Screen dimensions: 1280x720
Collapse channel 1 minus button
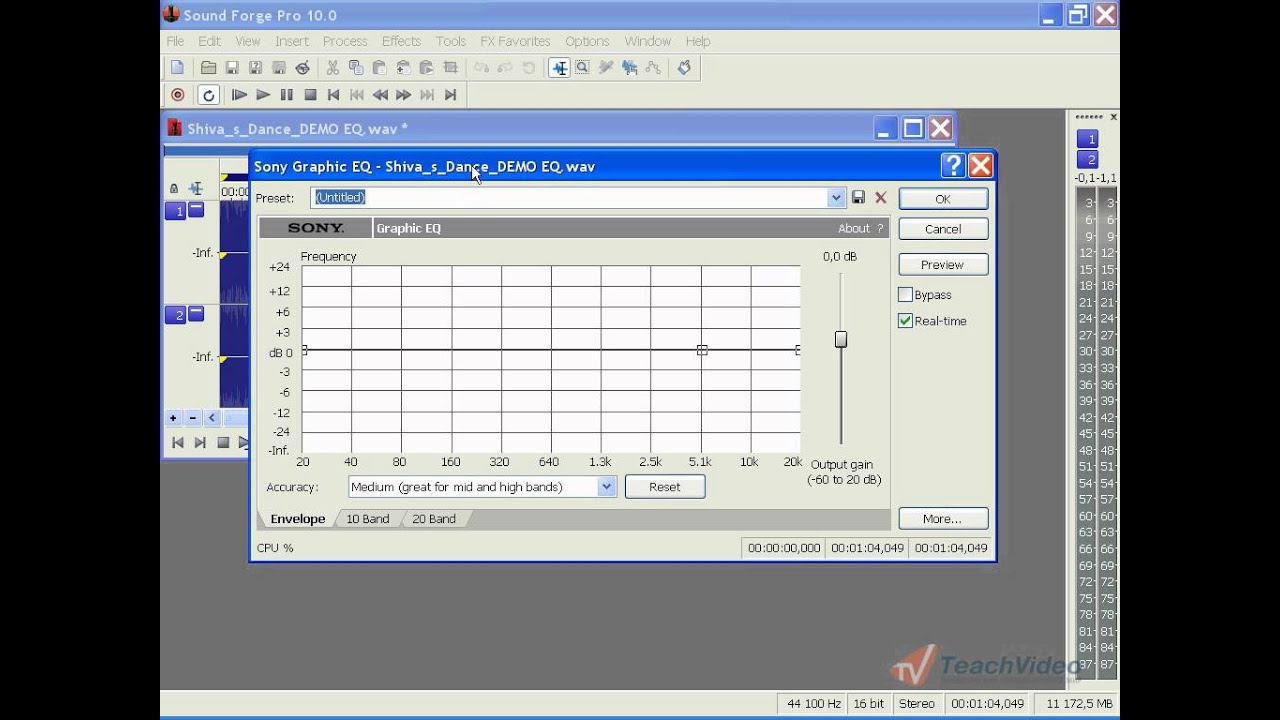tap(196, 210)
